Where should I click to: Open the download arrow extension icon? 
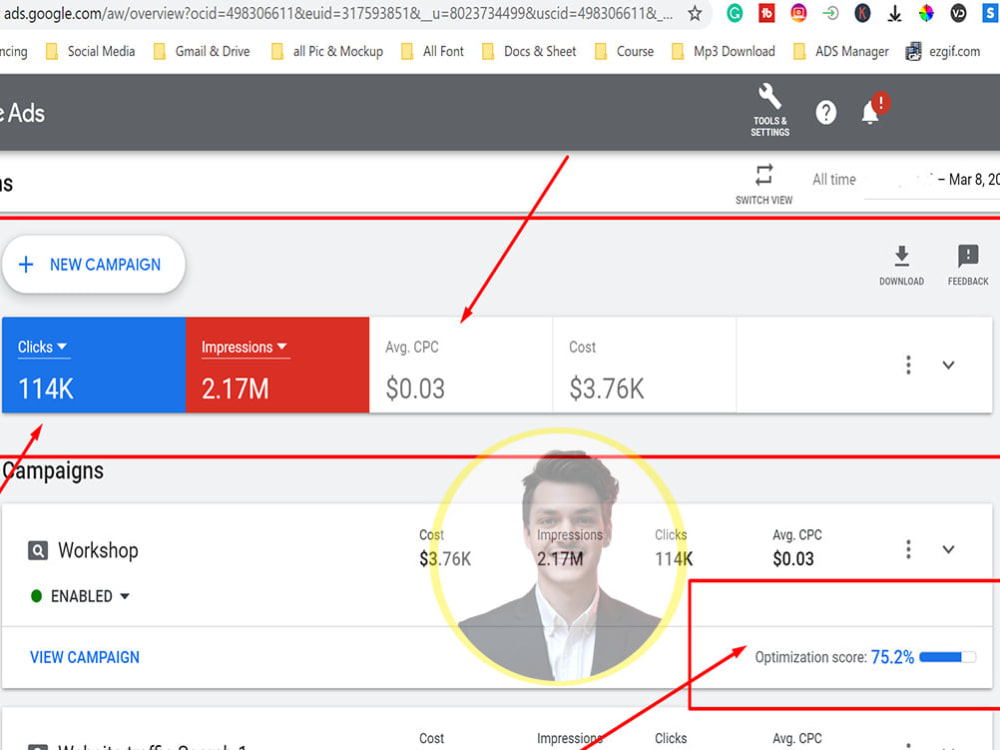(x=894, y=13)
